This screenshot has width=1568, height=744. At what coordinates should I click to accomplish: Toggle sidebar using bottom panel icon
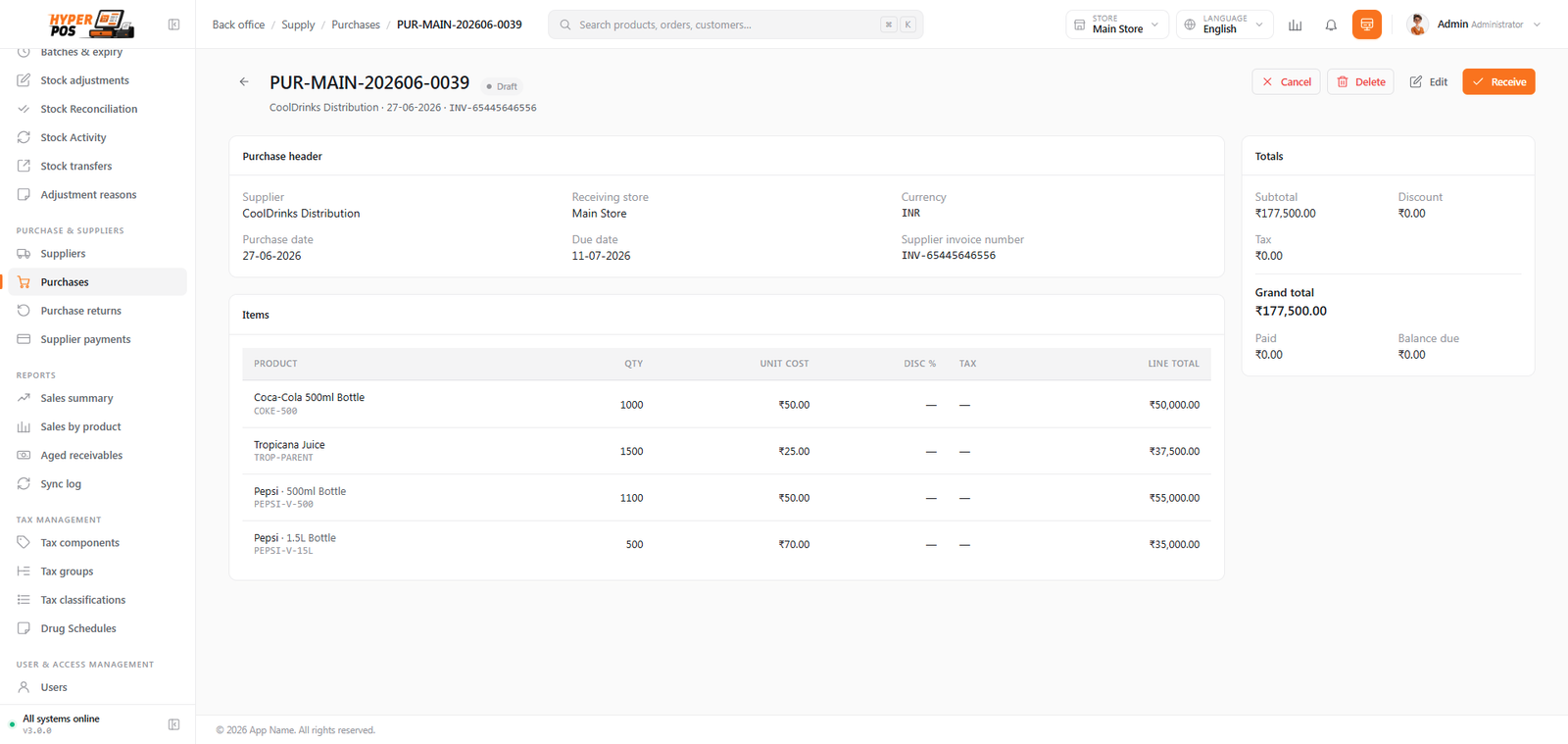click(173, 724)
